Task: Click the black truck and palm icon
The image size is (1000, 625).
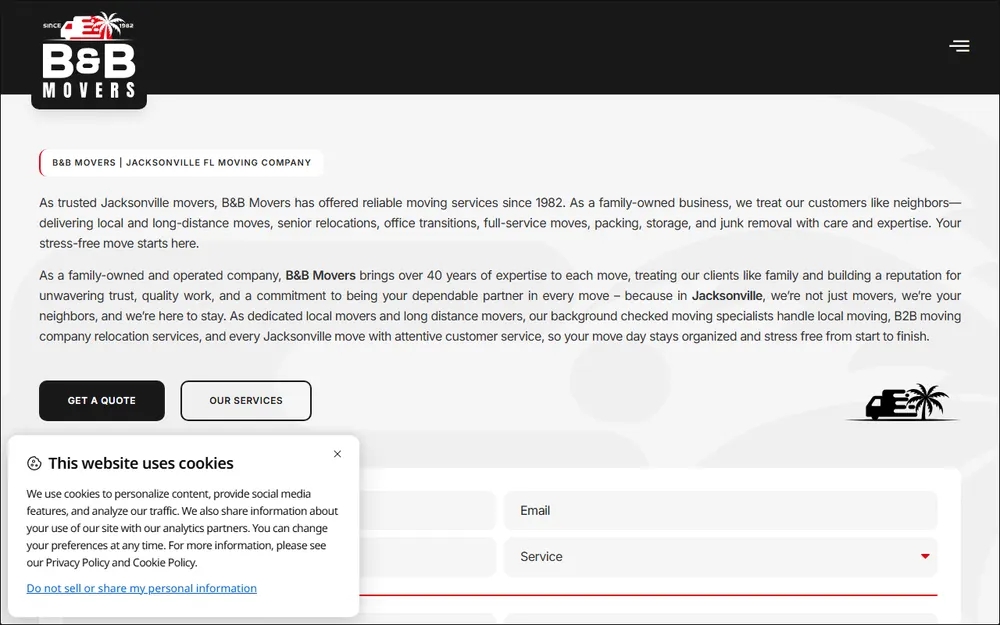Action: [x=902, y=402]
